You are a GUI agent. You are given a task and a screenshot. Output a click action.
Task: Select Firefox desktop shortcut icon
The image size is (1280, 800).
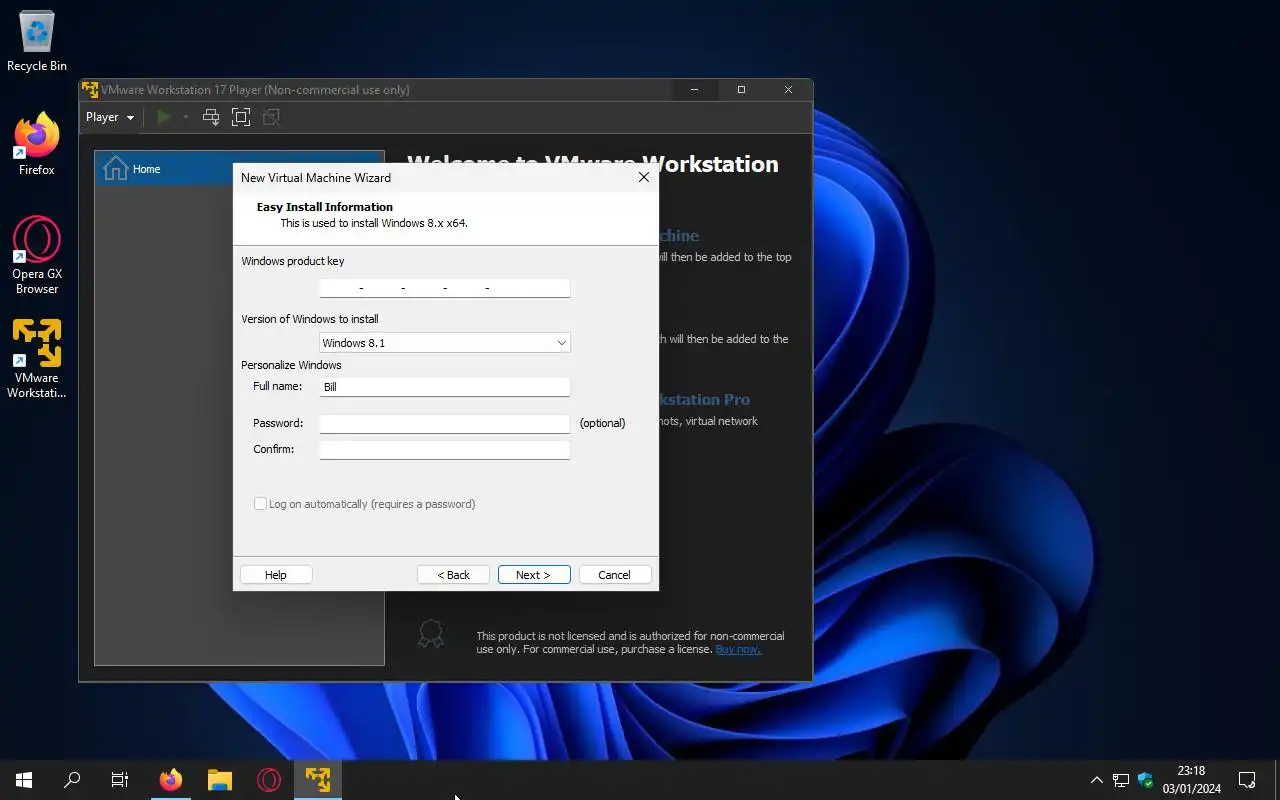tap(37, 145)
